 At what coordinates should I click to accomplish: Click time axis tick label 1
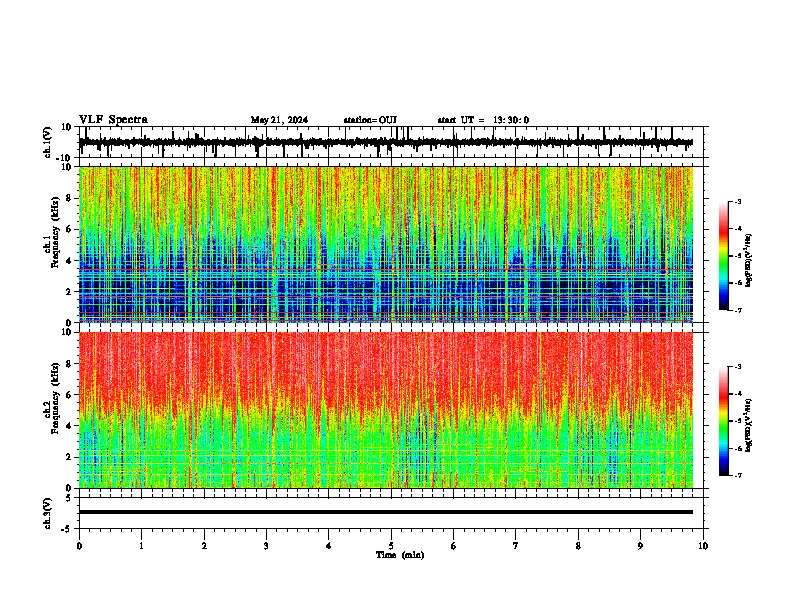click(x=141, y=546)
